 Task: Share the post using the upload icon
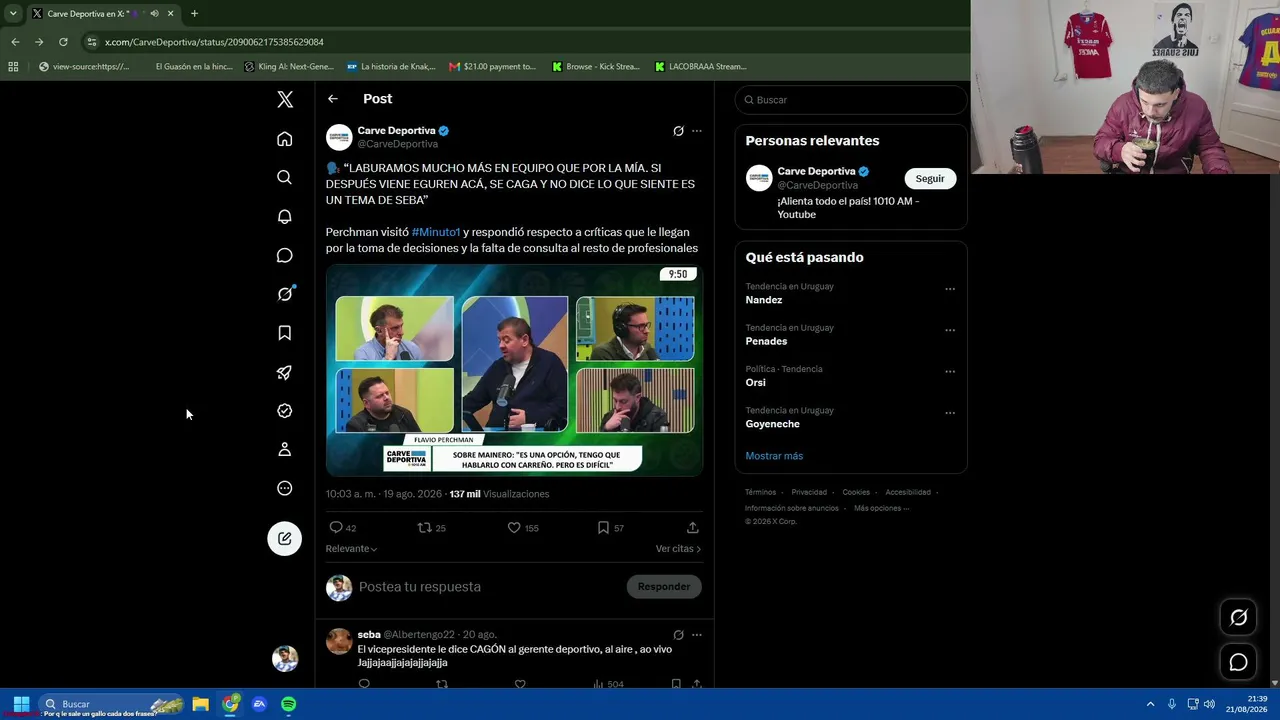click(693, 527)
